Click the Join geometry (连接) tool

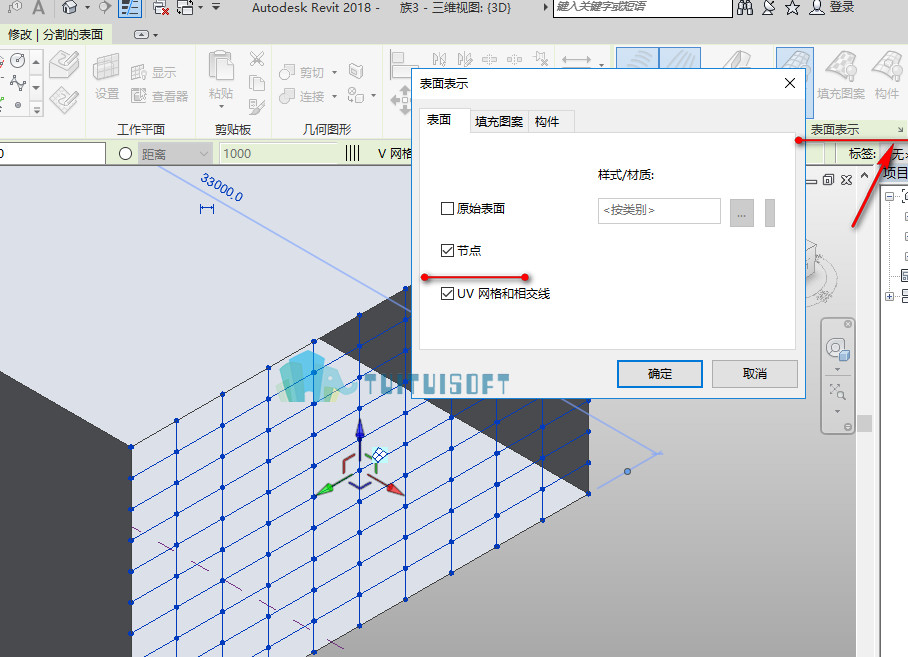coord(302,96)
